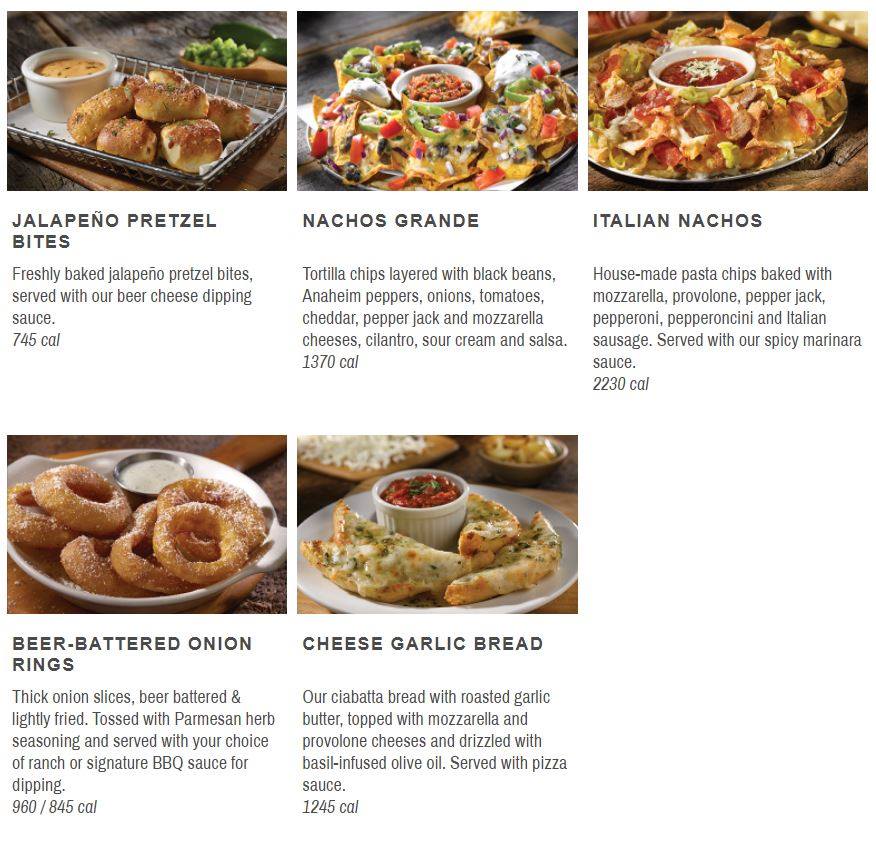Screen dimensions: 876x844
Task: Click the Italian Nachos heading
Action: (678, 221)
